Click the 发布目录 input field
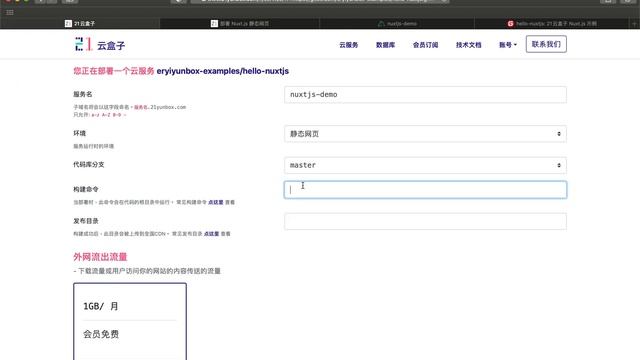Image resolution: width=640 pixels, height=360 pixels. coord(425,221)
